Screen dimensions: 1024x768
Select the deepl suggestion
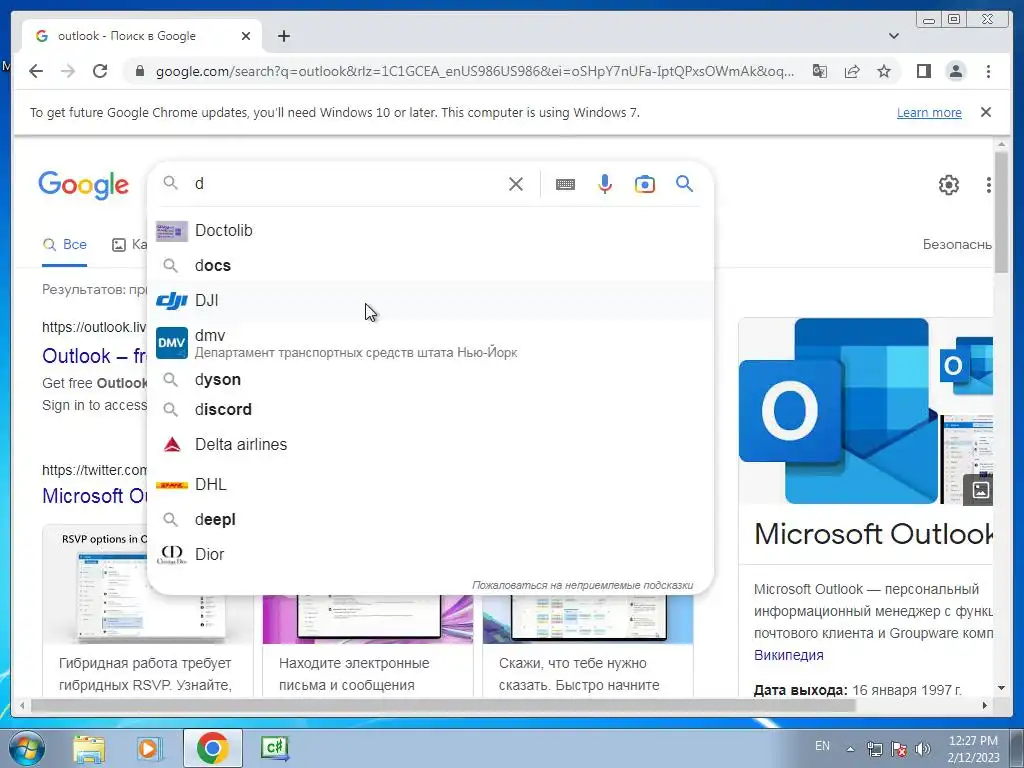pos(430,520)
